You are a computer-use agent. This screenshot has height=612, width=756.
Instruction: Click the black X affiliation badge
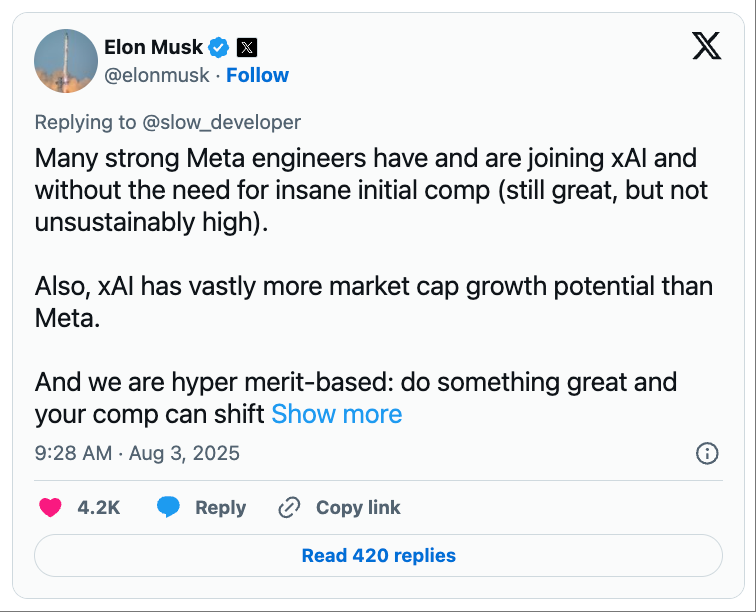[247, 47]
